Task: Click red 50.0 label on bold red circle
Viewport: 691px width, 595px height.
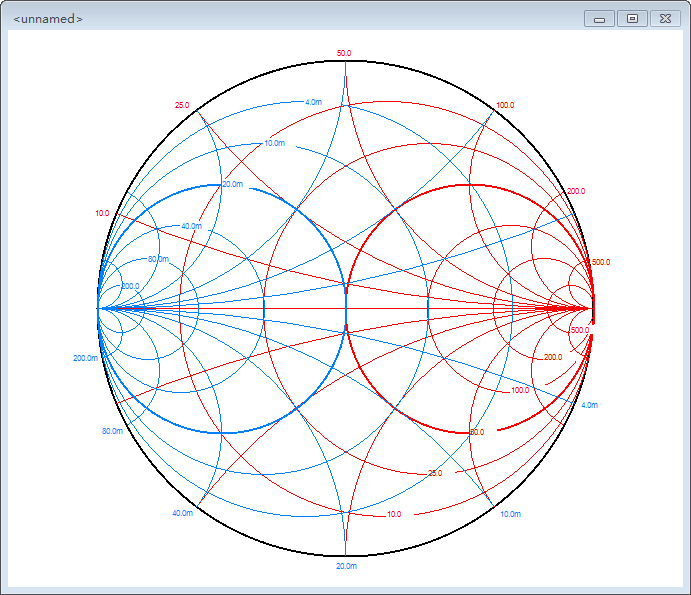Action: click(x=477, y=432)
